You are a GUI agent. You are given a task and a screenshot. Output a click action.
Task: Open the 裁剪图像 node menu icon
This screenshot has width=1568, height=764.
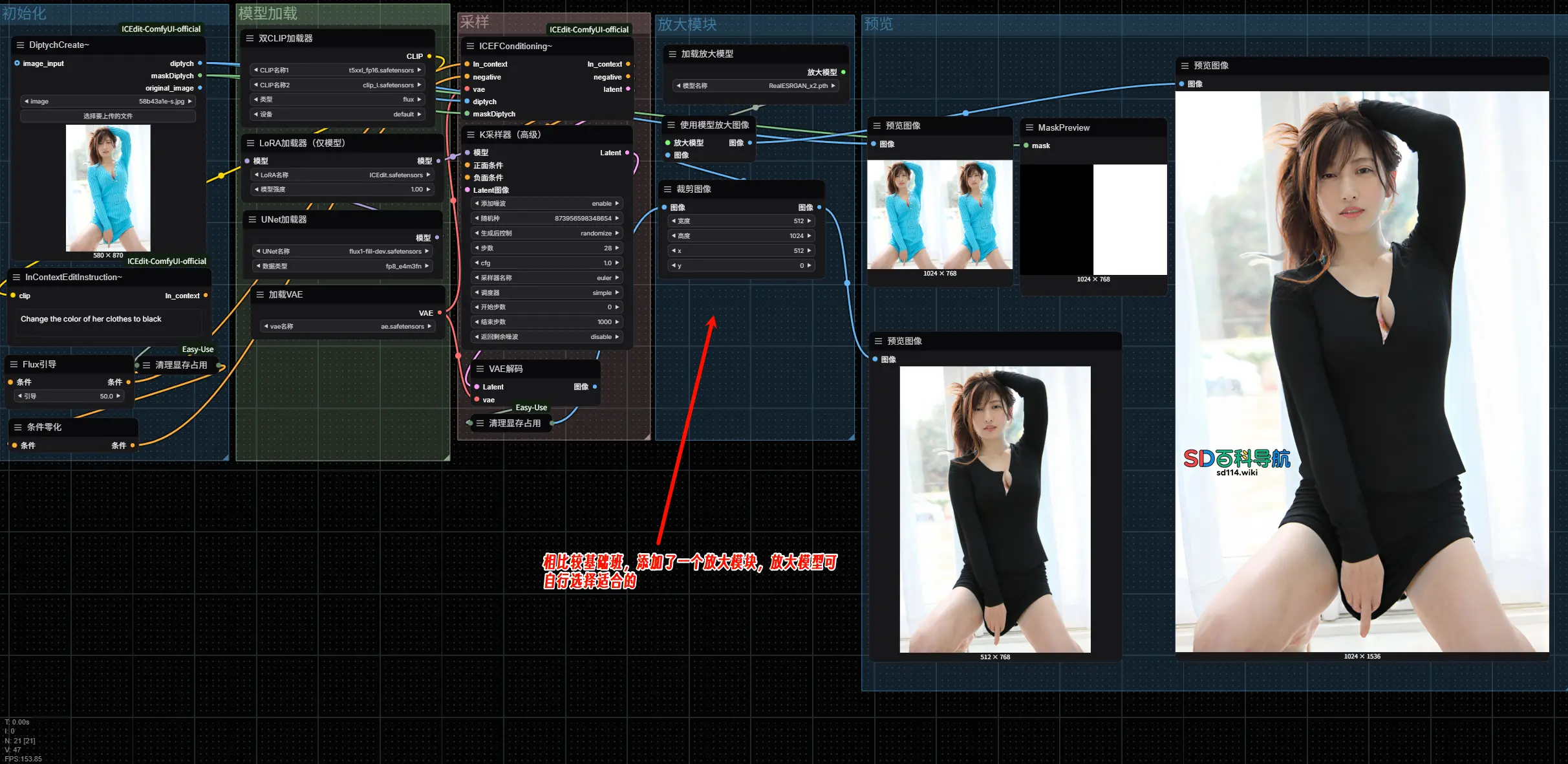coord(667,190)
